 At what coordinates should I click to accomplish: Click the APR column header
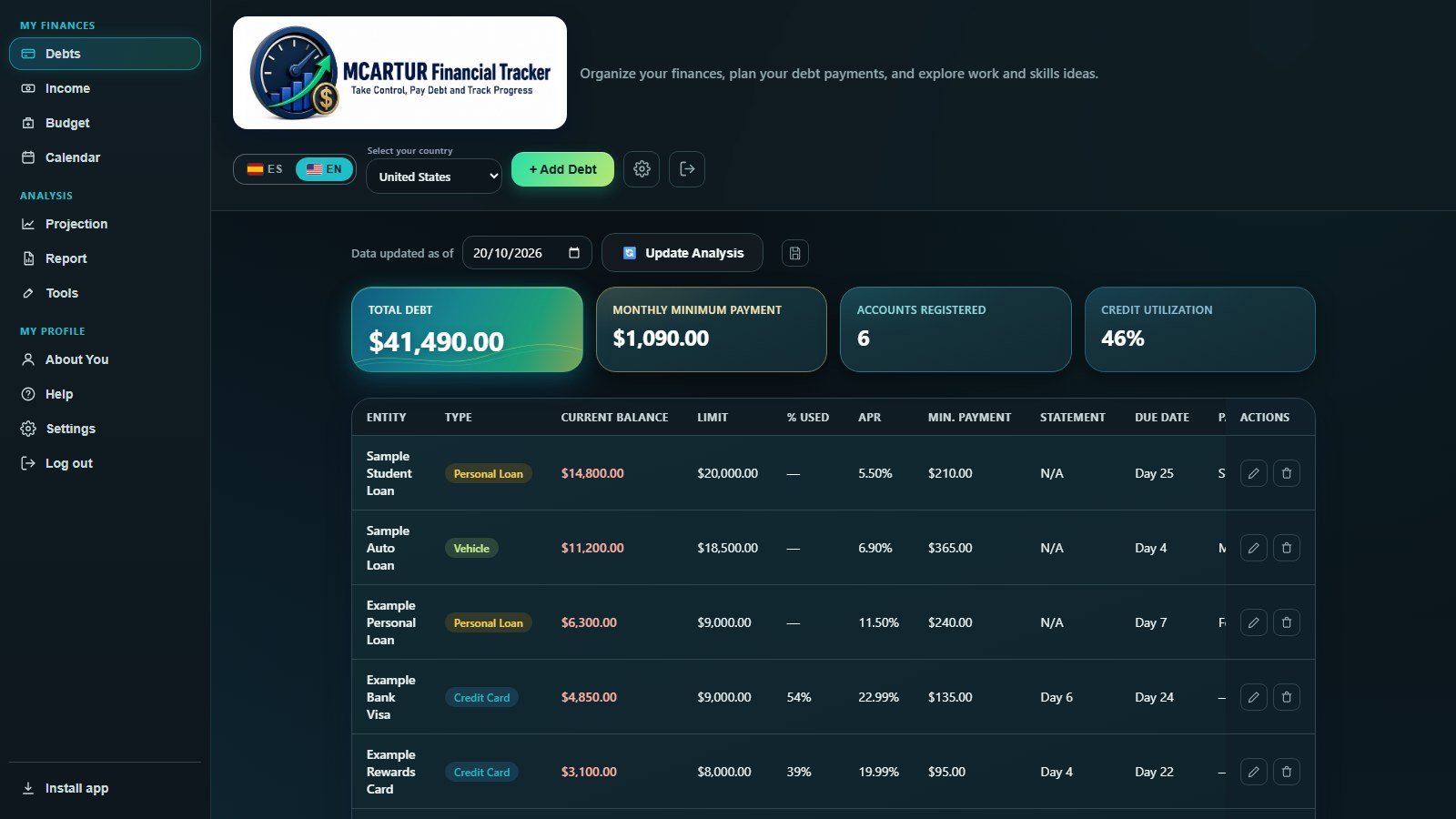[x=869, y=418]
